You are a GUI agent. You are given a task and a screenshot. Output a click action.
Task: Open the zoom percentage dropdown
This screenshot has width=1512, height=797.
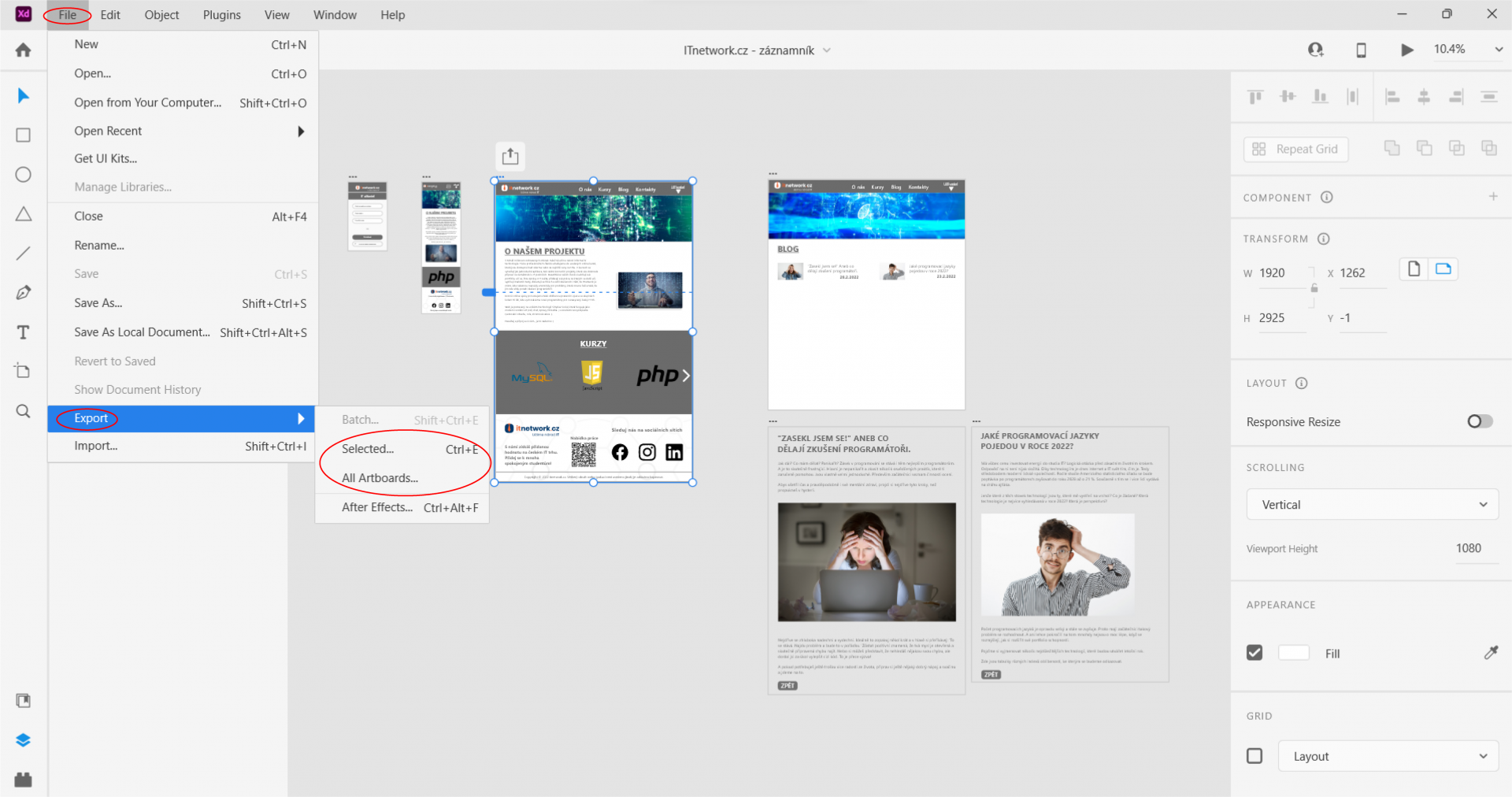pyautogui.click(x=1499, y=49)
